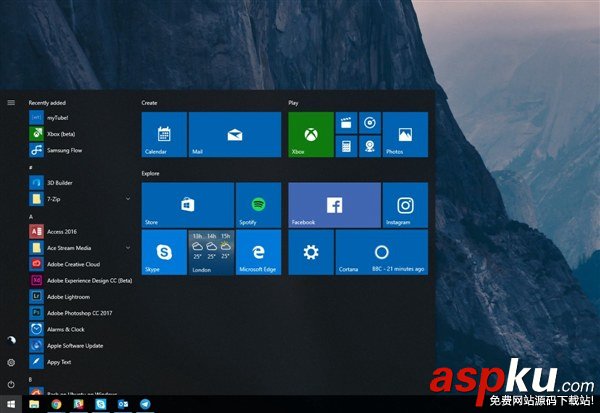Open the Store tile
Image resolution: width=600 pixels, height=413 pixels.
(x=188, y=205)
